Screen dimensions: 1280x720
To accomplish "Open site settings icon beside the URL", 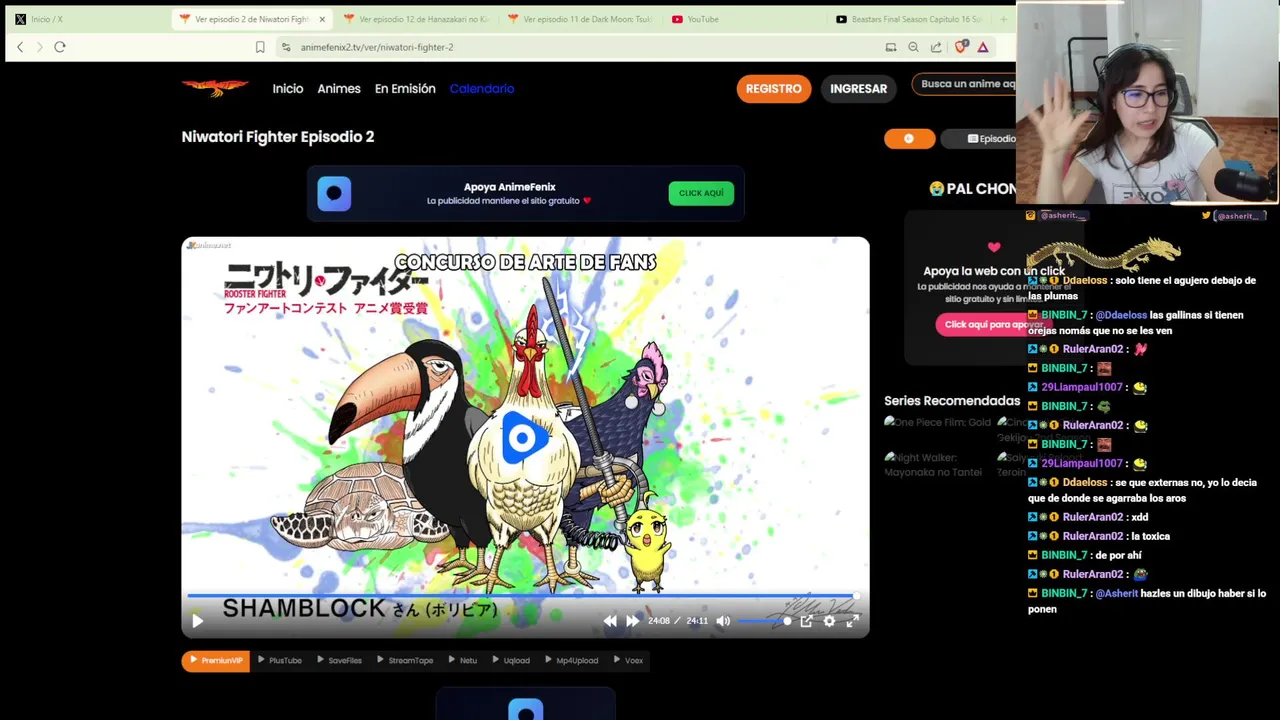I will tap(286, 47).
